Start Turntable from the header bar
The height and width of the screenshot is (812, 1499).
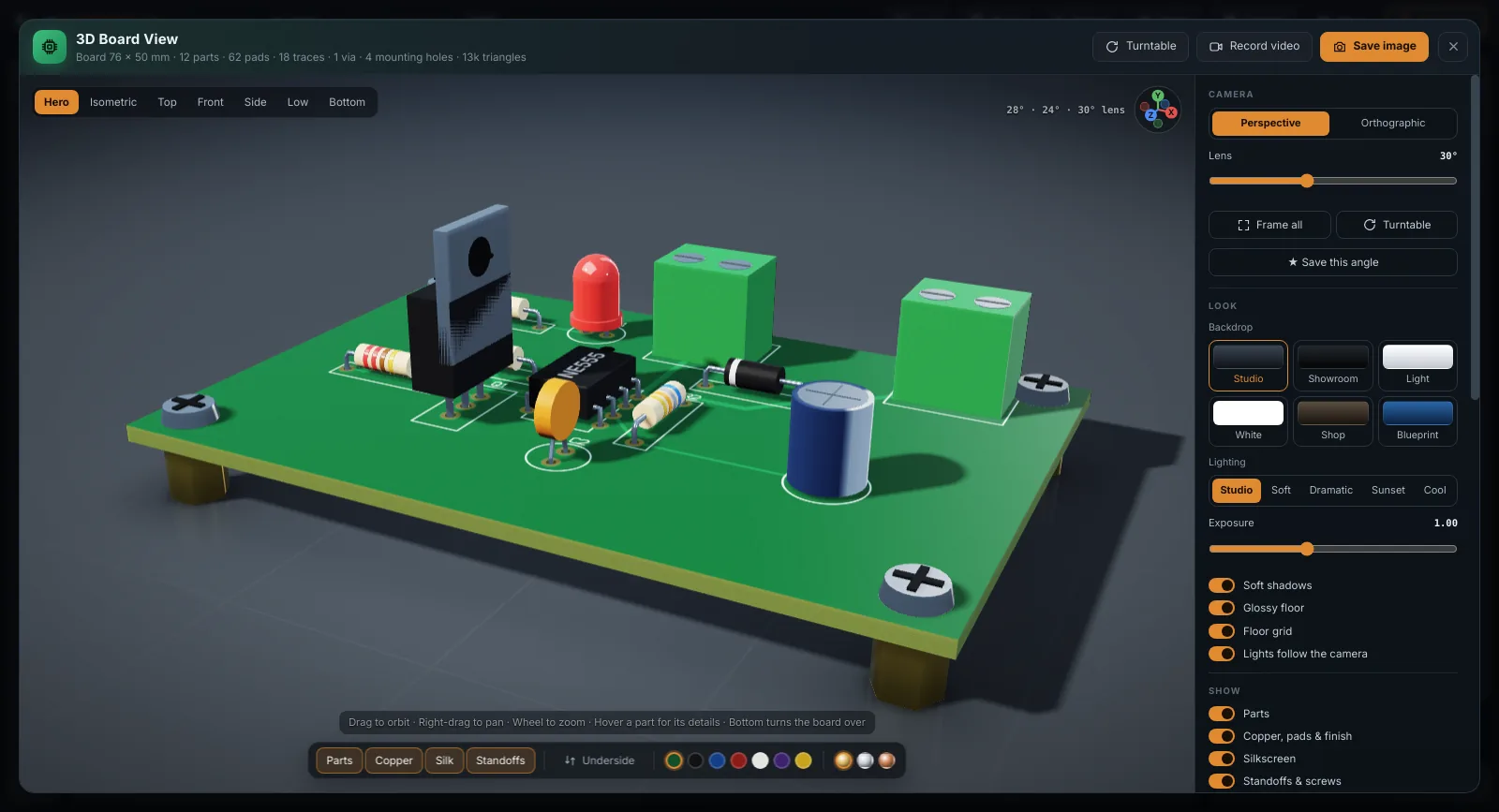tap(1140, 47)
